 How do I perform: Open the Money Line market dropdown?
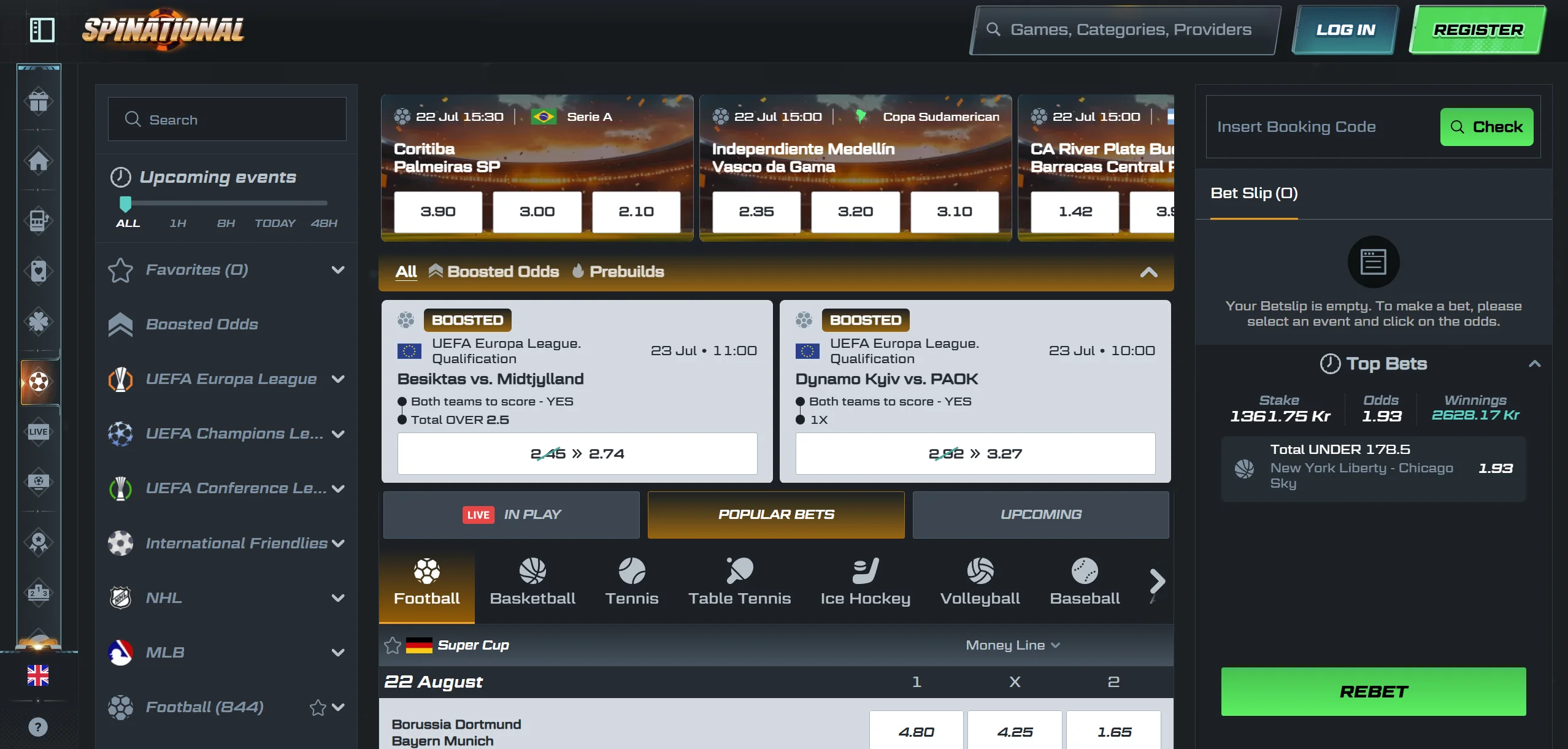1013,645
